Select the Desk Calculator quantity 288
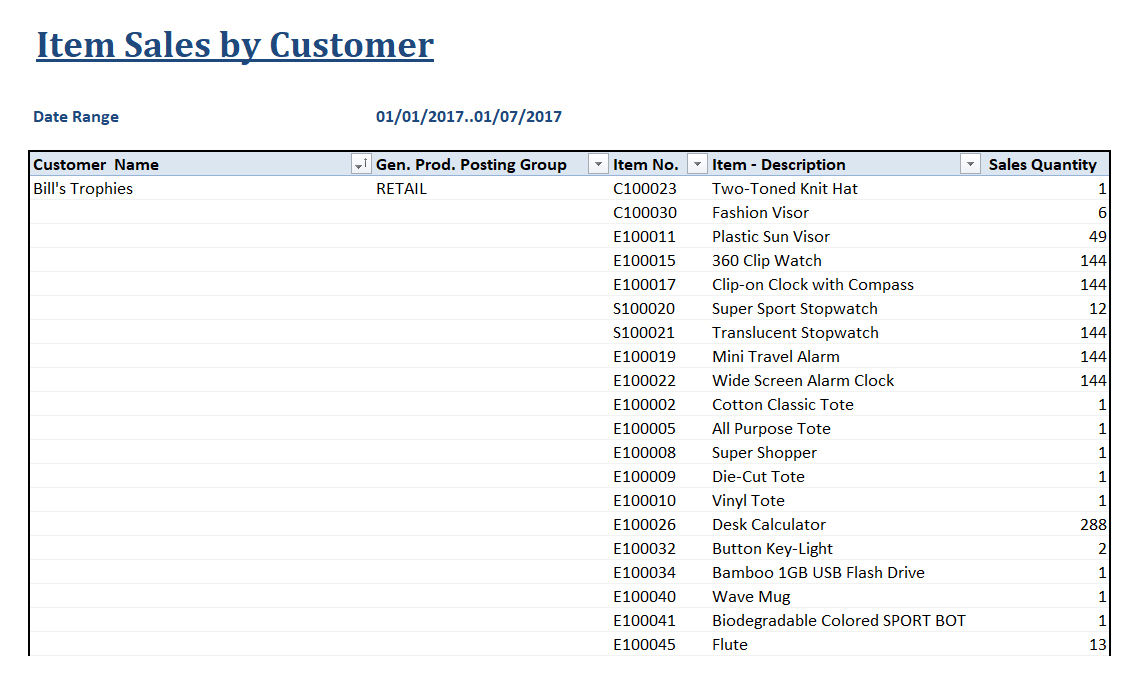Screen dimensions: 1140x687 (1093, 524)
